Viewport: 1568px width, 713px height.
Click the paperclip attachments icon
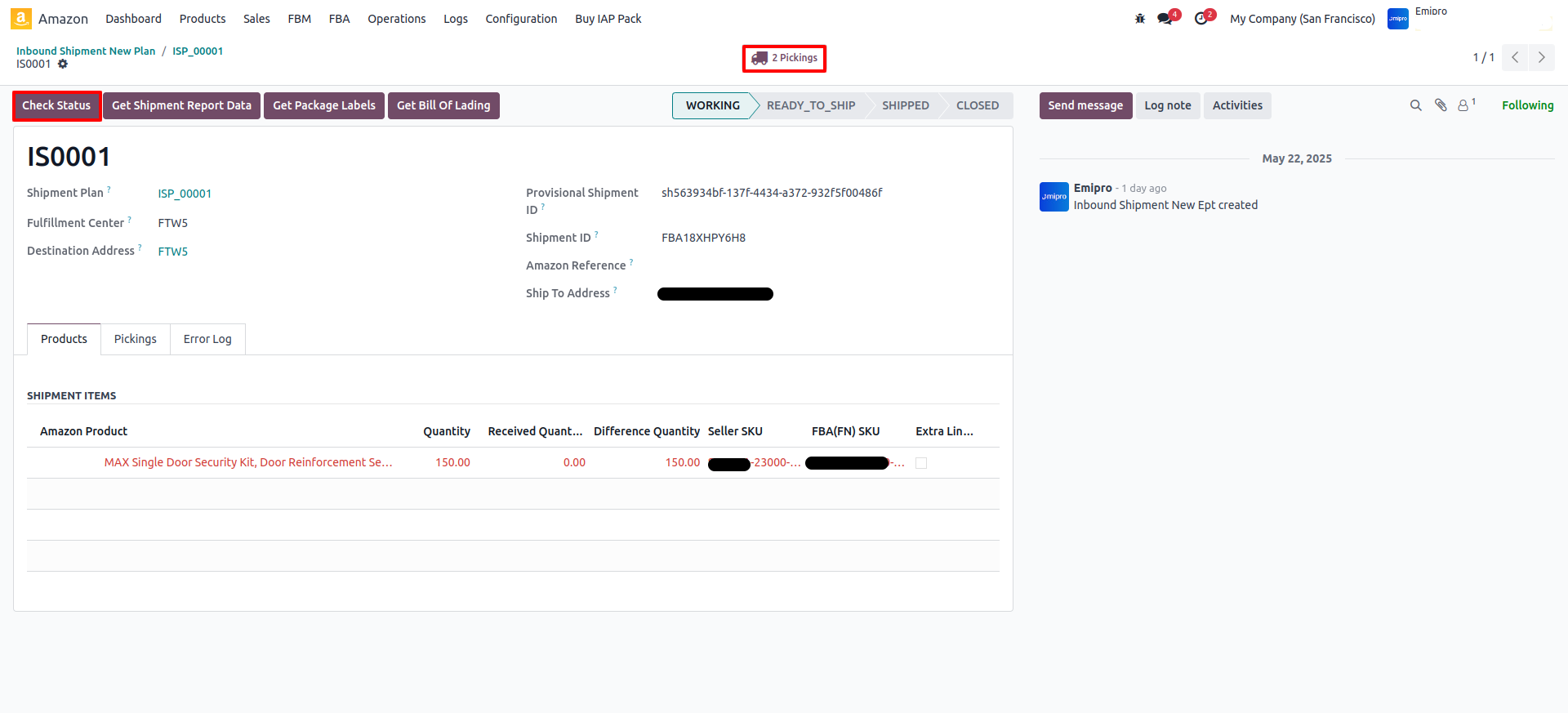tap(1441, 105)
